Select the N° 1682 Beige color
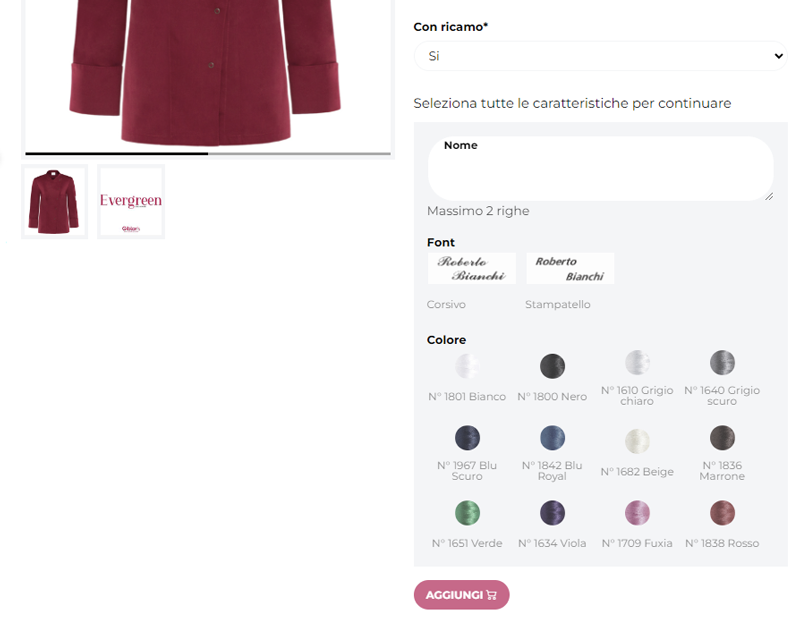Image resolution: width=800 pixels, height=627 pixels. pos(637,441)
